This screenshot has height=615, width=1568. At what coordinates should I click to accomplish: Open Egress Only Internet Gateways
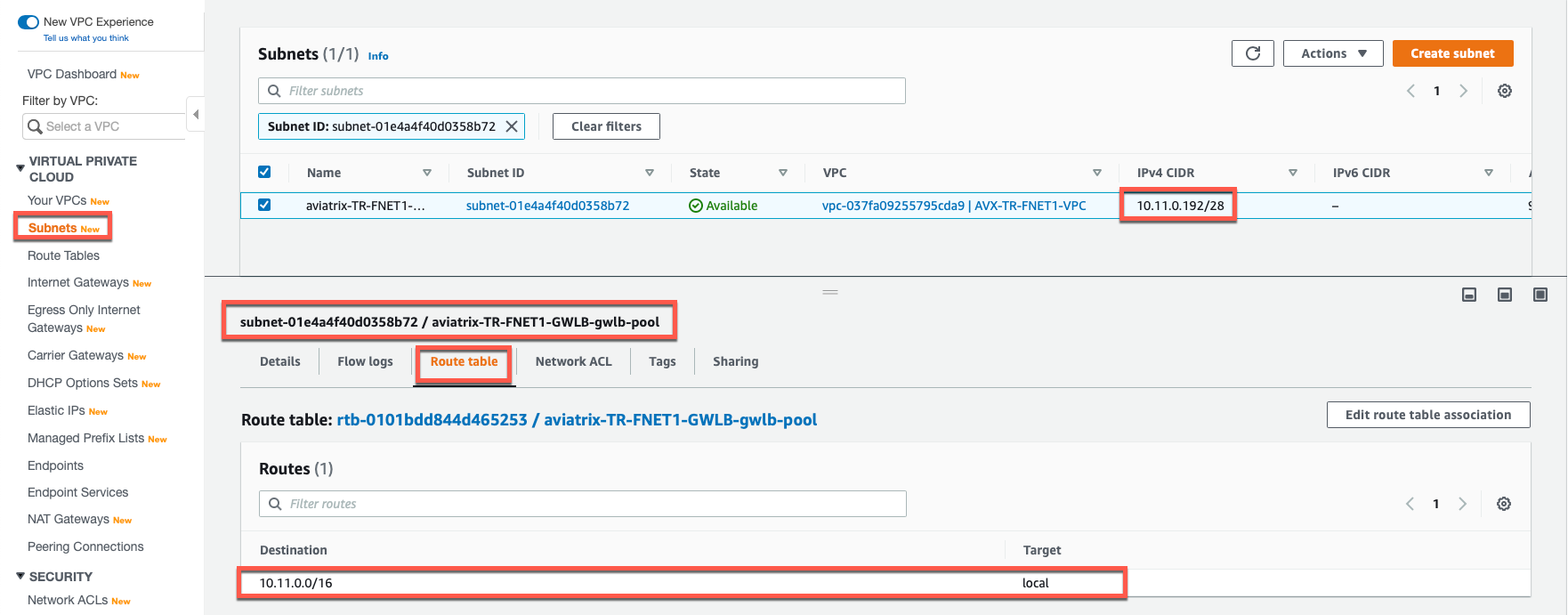84,319
